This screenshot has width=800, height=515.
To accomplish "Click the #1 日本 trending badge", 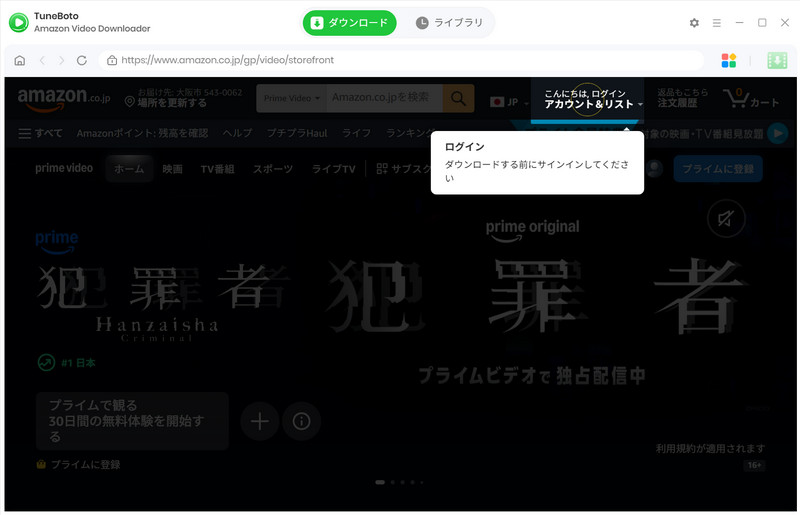I will click(x=66, y=363).
